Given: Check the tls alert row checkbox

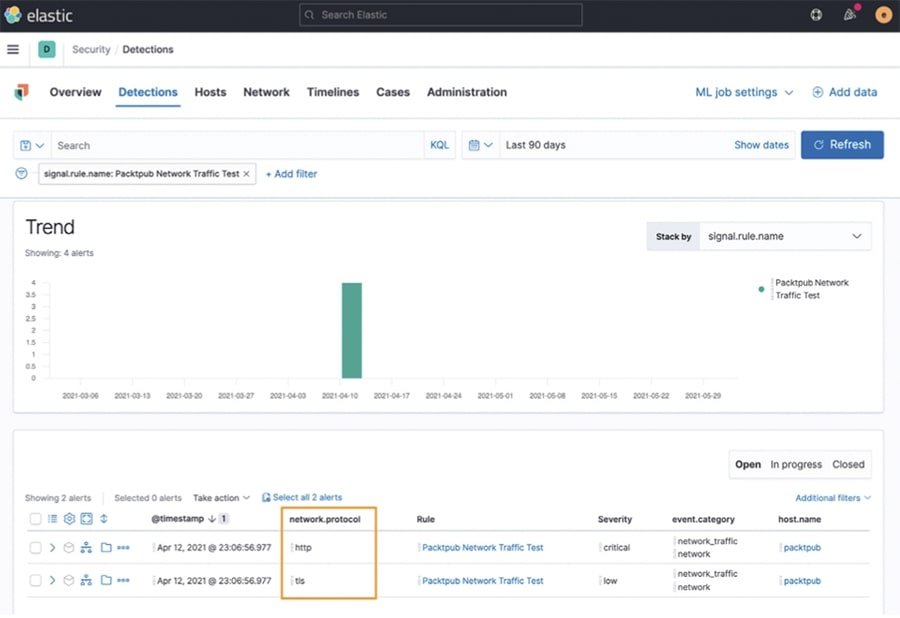Looking at the screenshot, I should point(35,580).
